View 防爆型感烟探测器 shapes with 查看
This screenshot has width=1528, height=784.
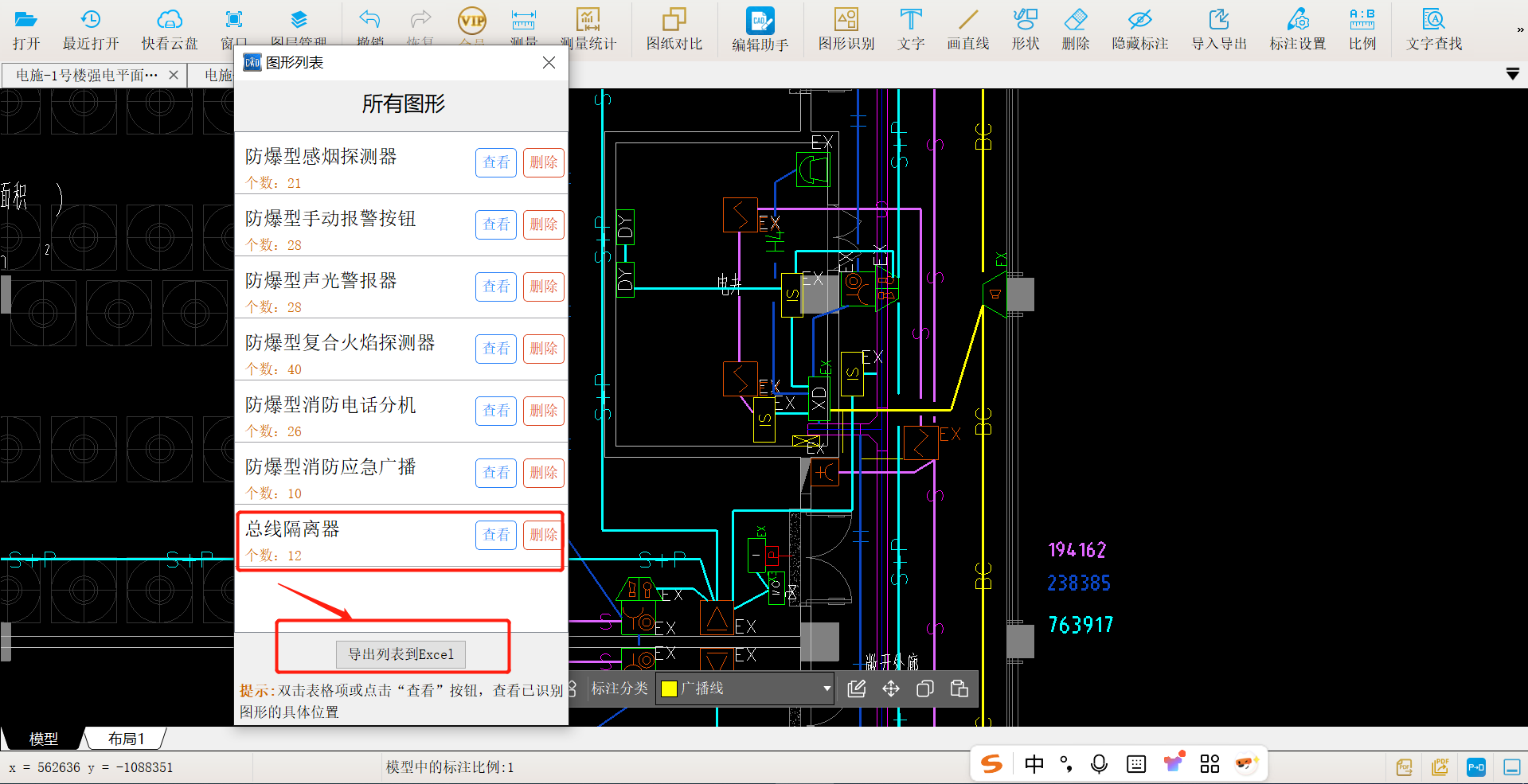(496, 162)
